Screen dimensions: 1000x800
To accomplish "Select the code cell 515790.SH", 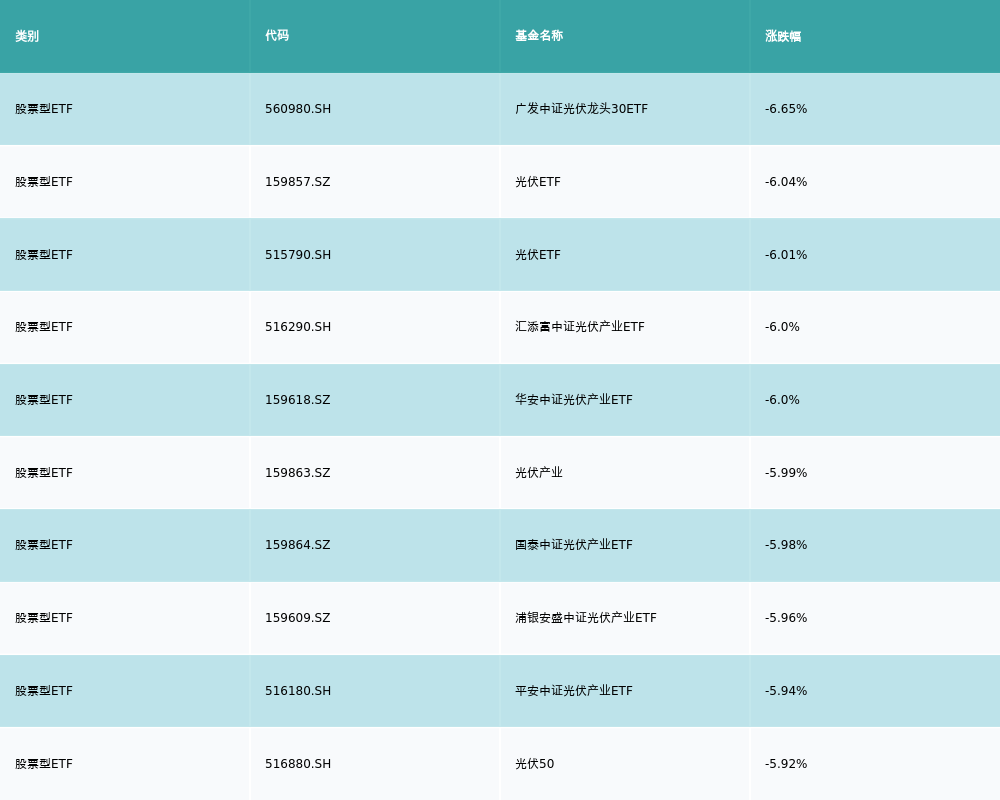I will 298,255.
